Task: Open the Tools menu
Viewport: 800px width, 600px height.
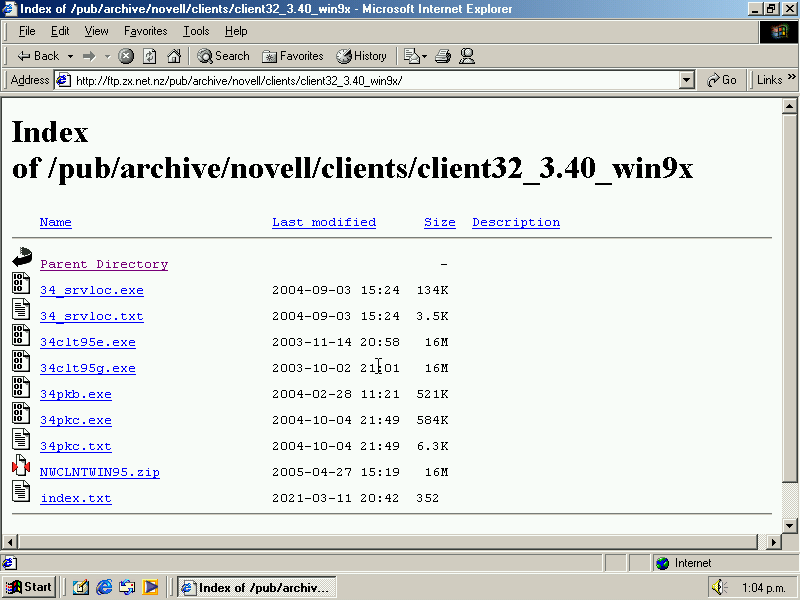Action: coord(196,31)
